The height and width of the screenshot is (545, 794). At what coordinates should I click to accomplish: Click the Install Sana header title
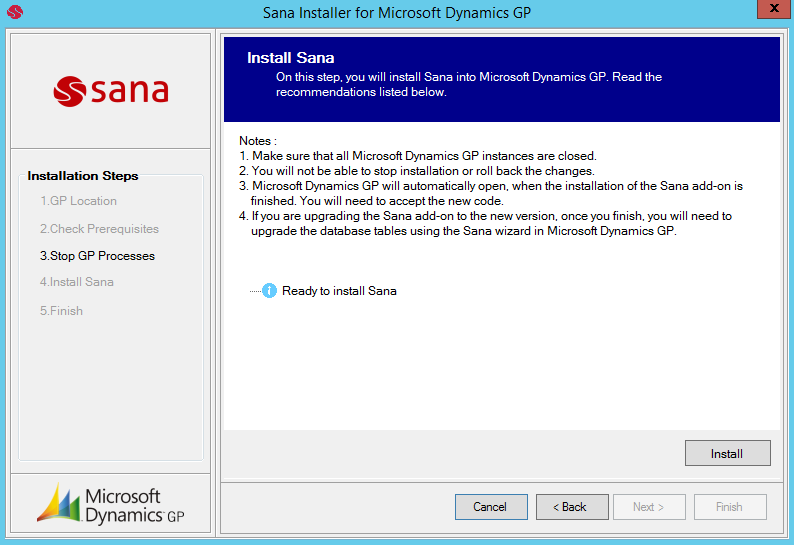(x=291, y=58)
